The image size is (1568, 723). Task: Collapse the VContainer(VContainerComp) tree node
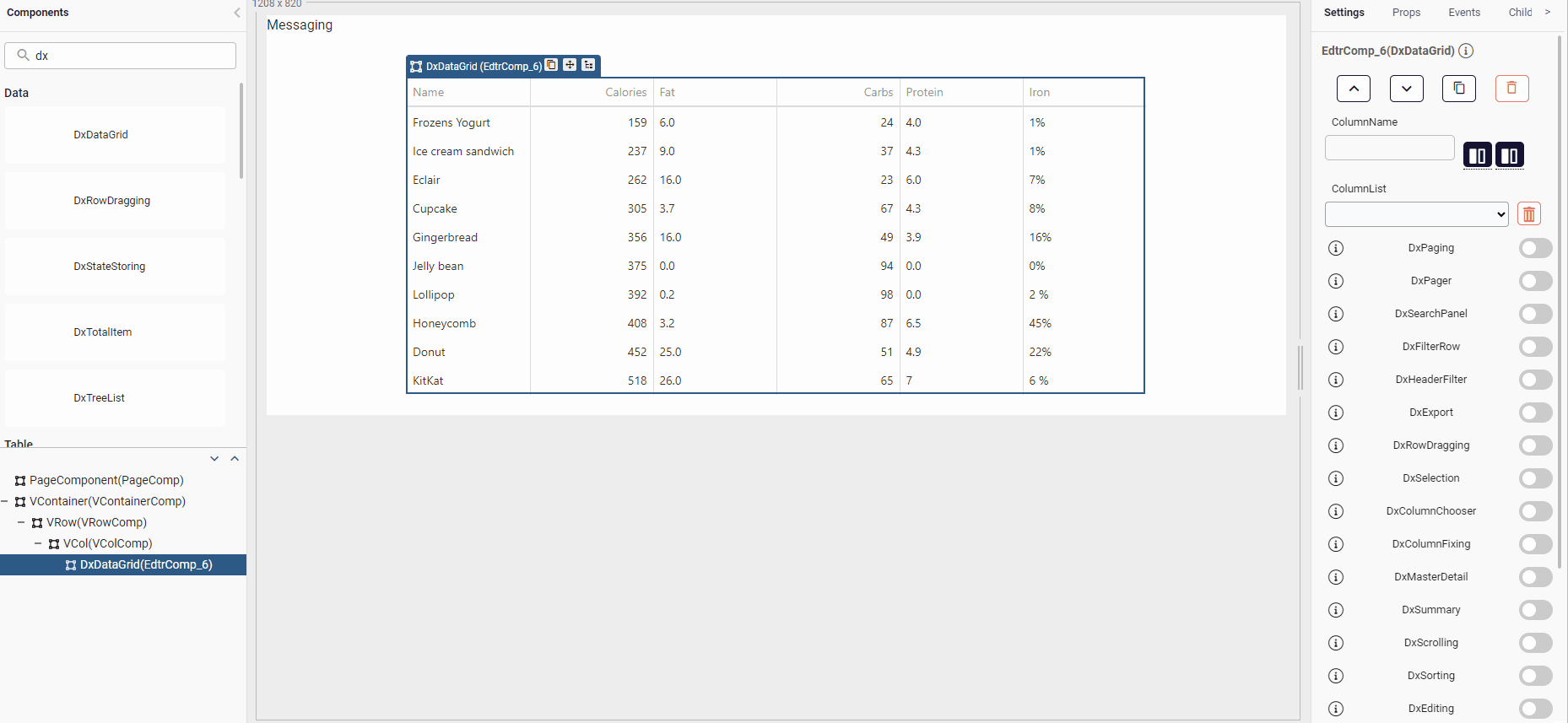point(4,501)
